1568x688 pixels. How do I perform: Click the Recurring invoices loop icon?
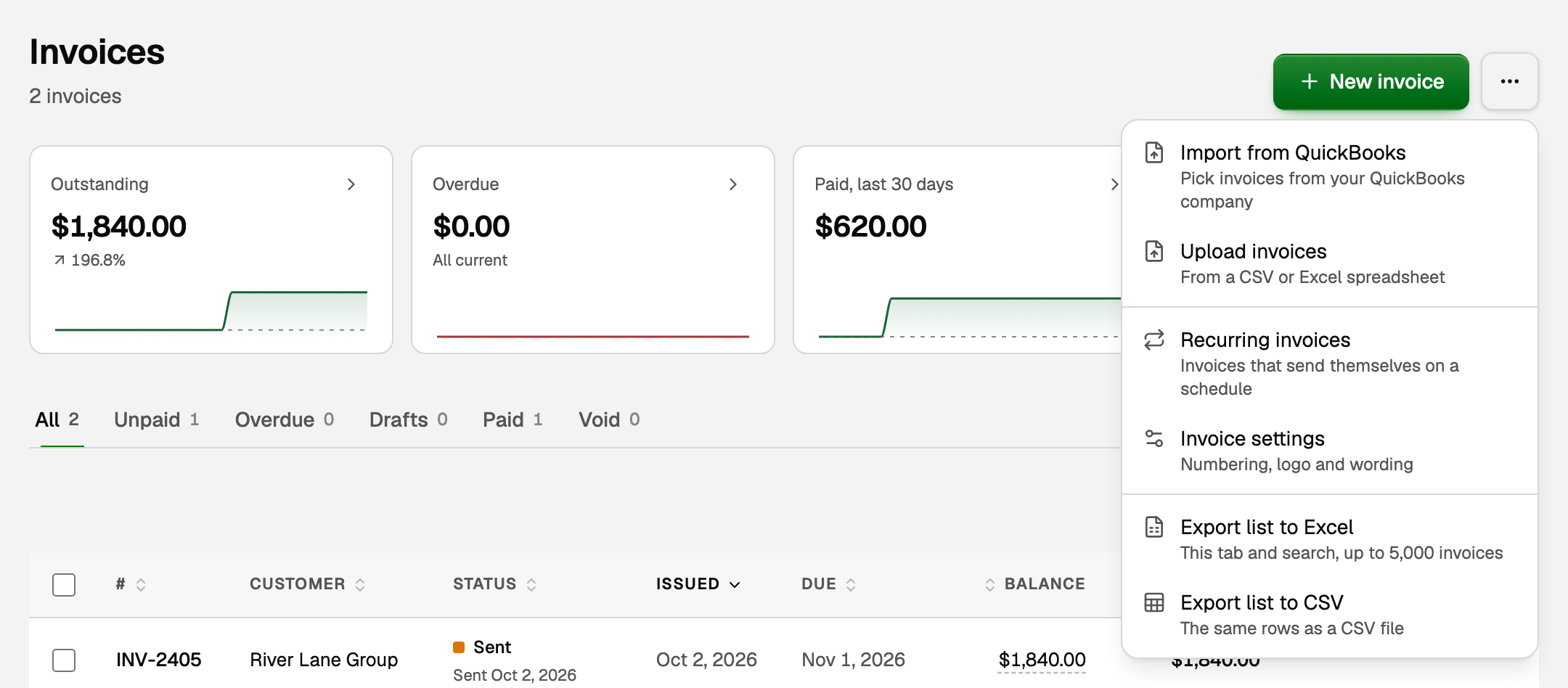point(1154,340)
